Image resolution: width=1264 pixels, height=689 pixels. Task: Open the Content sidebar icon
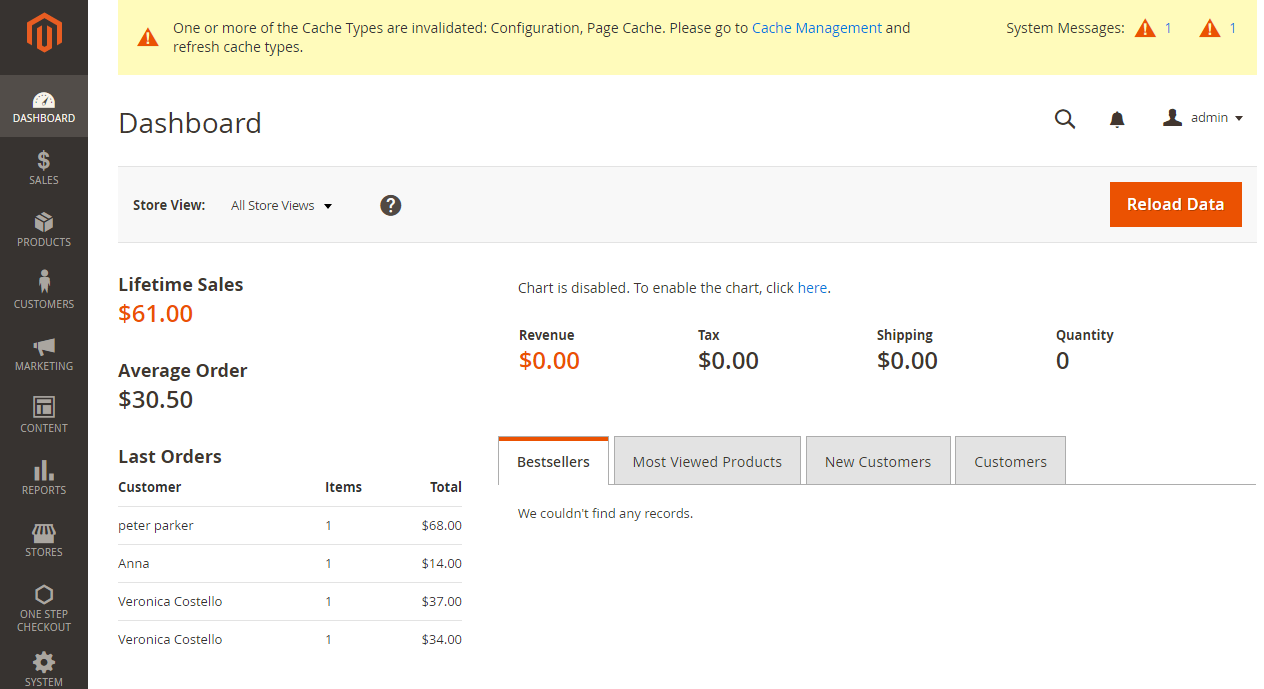44,407
